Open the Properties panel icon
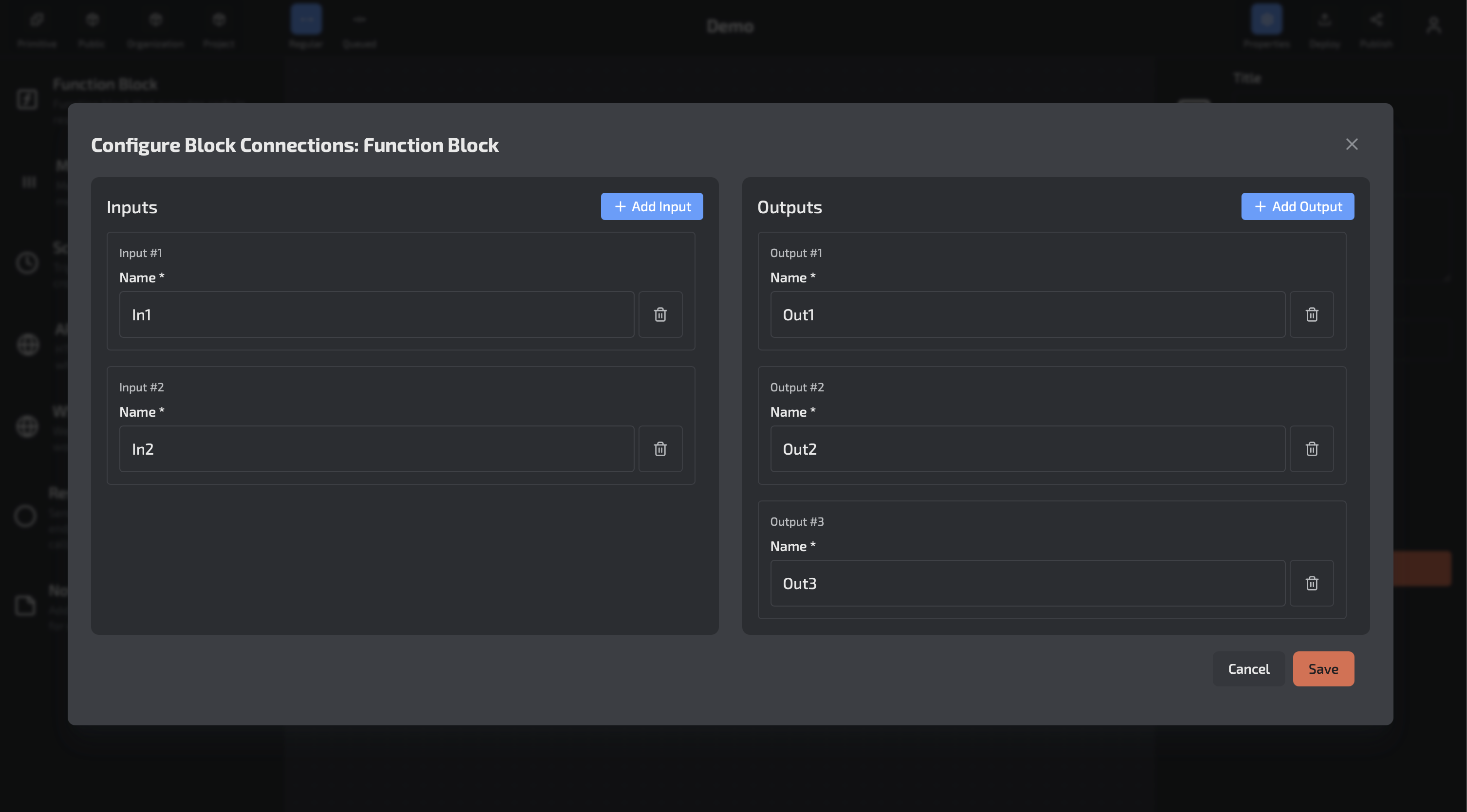Image resolution: width=1467 pixels, height=812 pixels. tap(1266, 19)
